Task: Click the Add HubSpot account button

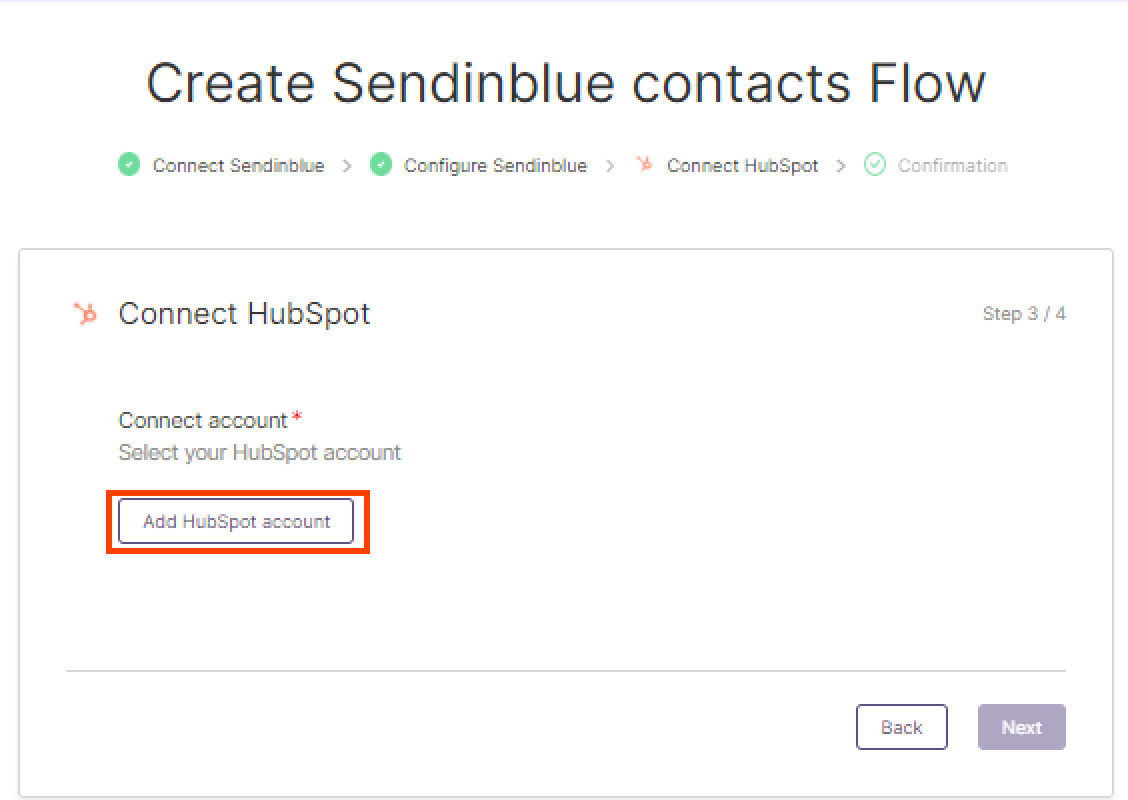Action: click(236, 522)
